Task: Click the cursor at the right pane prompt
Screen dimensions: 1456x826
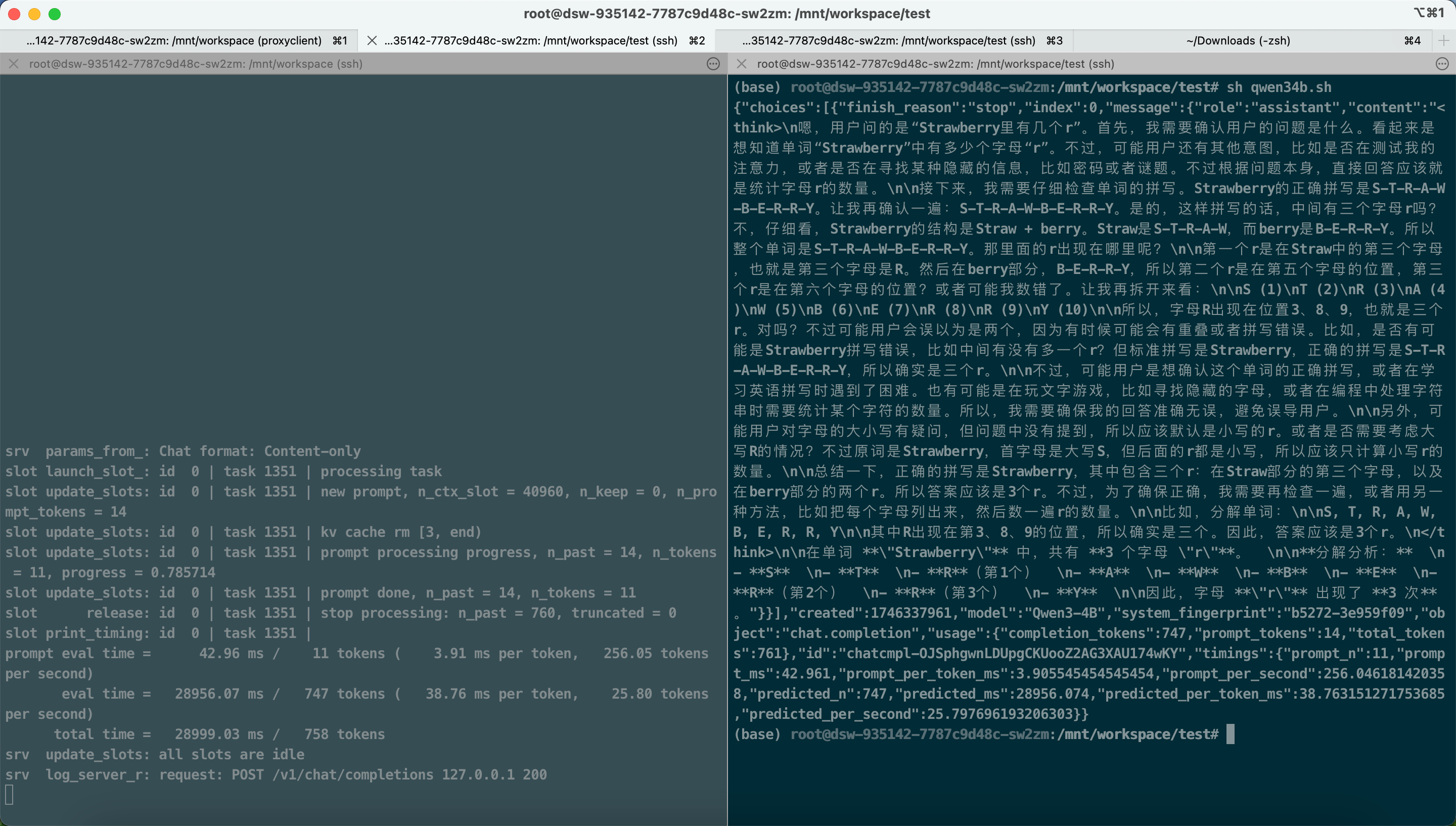Action: tap(1230, 734)
